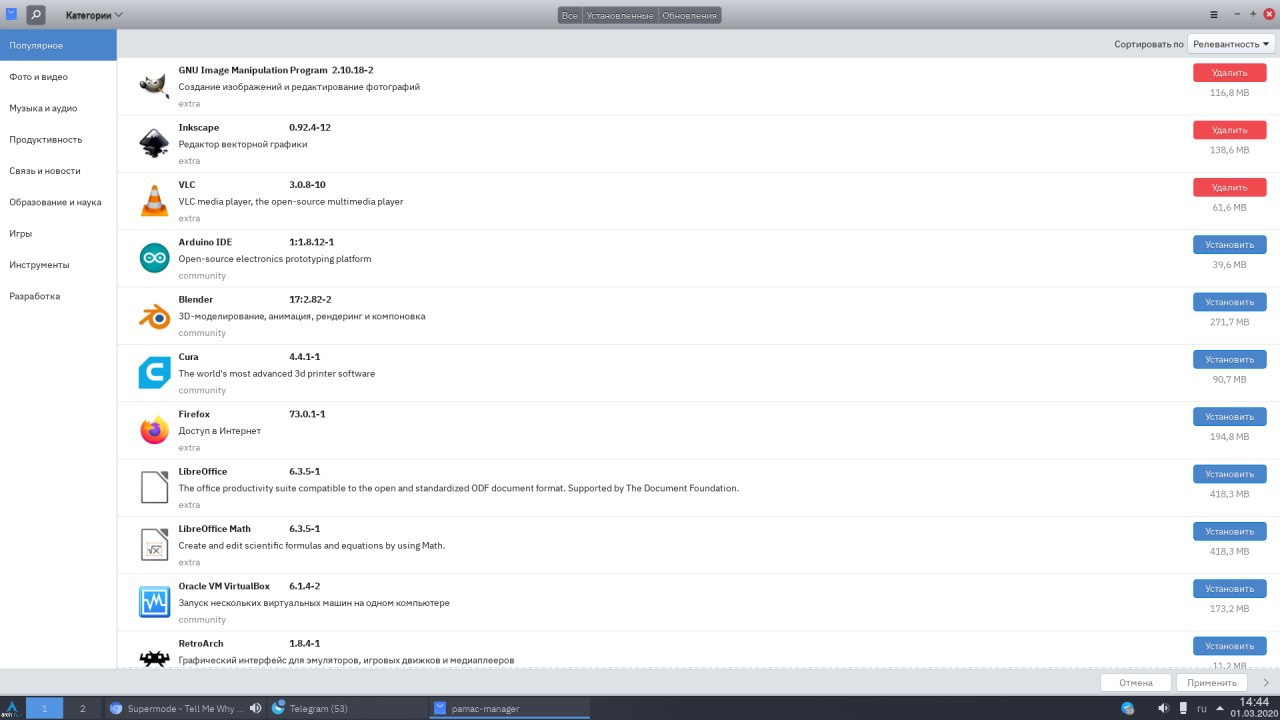Switch to workspace 1 in taskbar
Screen dimensions: 1280x720
44,709
